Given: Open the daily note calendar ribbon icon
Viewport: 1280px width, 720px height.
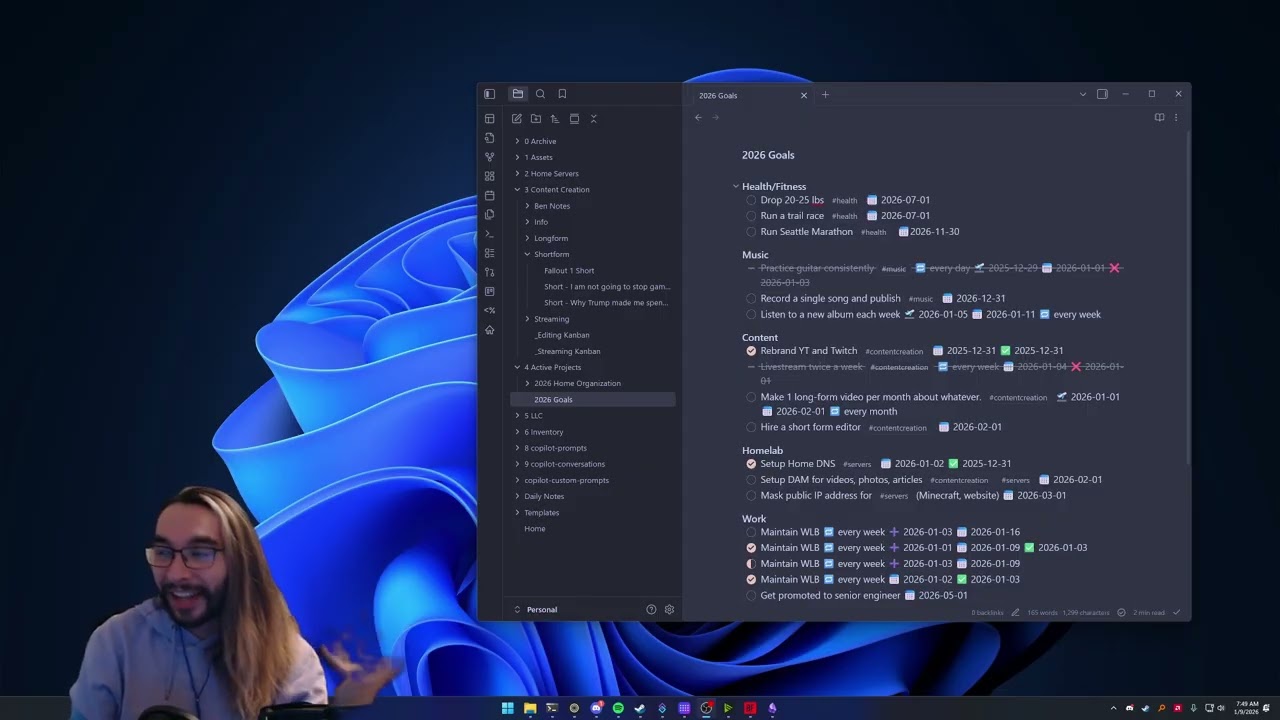Looking at the screenshot, I should pos(489,195).
